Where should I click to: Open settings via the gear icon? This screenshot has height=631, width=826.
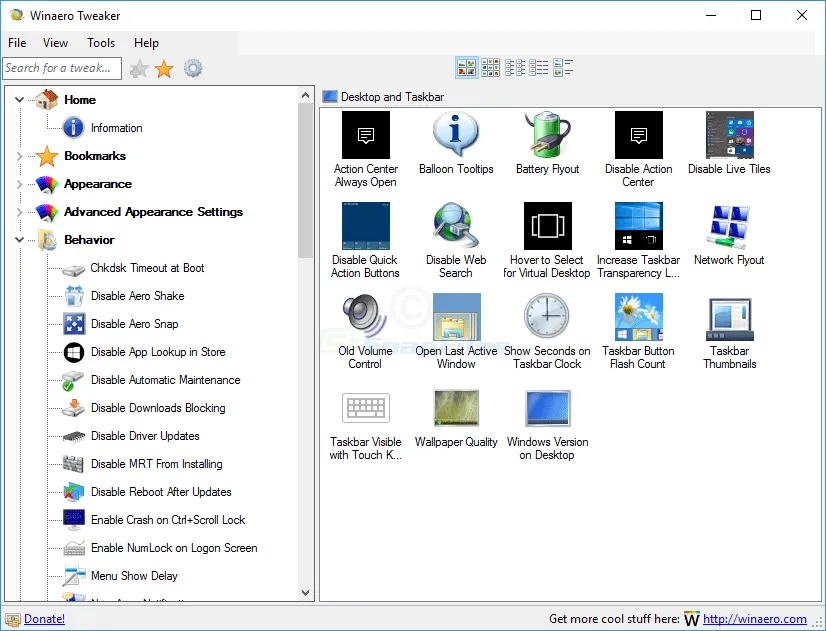coord(193,68)
